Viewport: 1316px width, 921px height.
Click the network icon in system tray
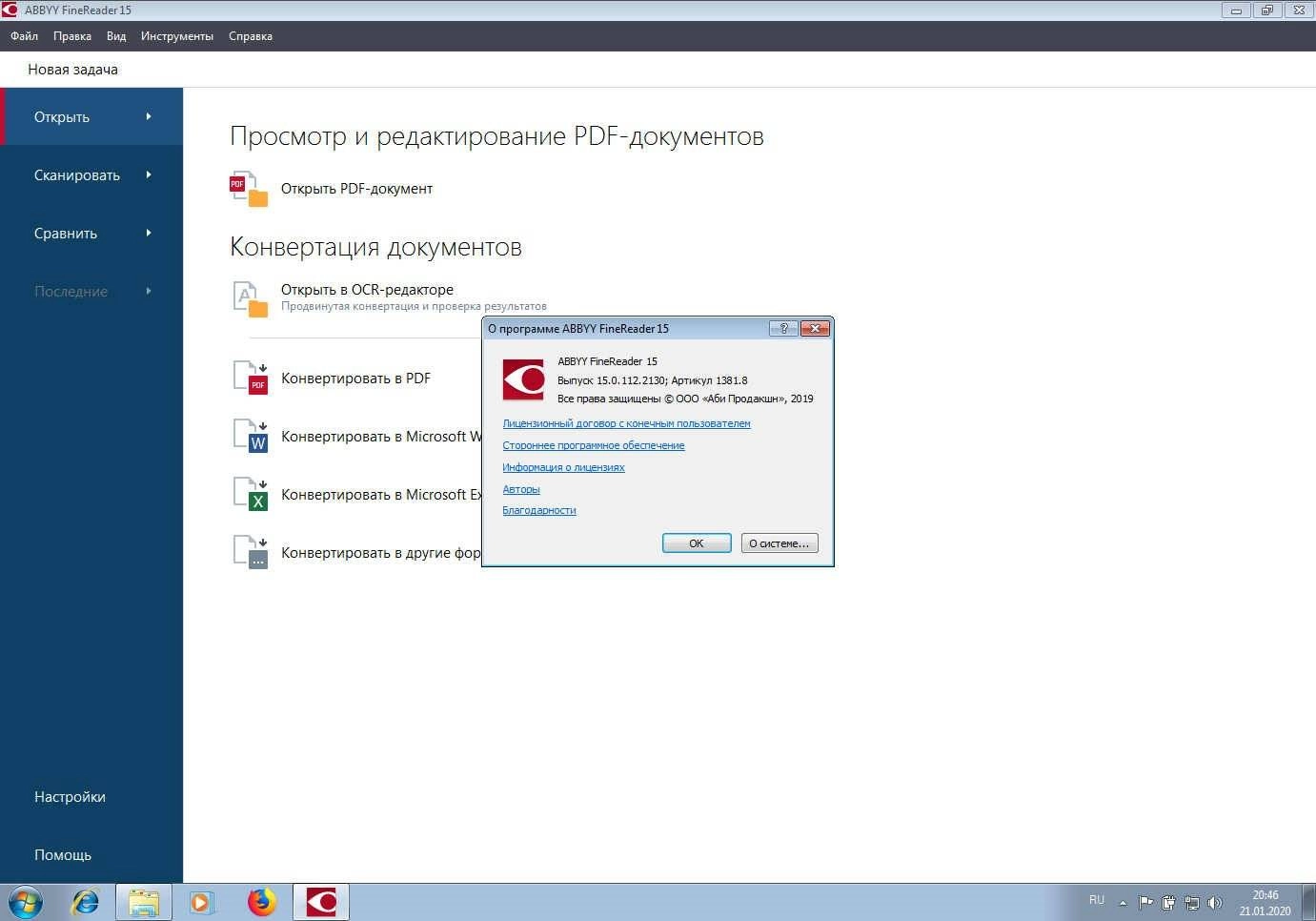click(x=1191, y=902)
